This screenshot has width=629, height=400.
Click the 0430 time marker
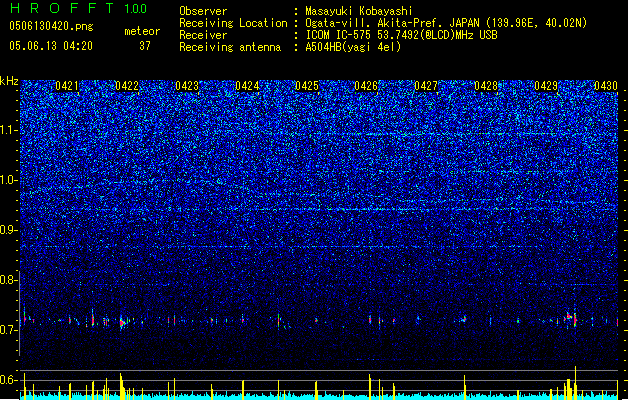[606, 86]
